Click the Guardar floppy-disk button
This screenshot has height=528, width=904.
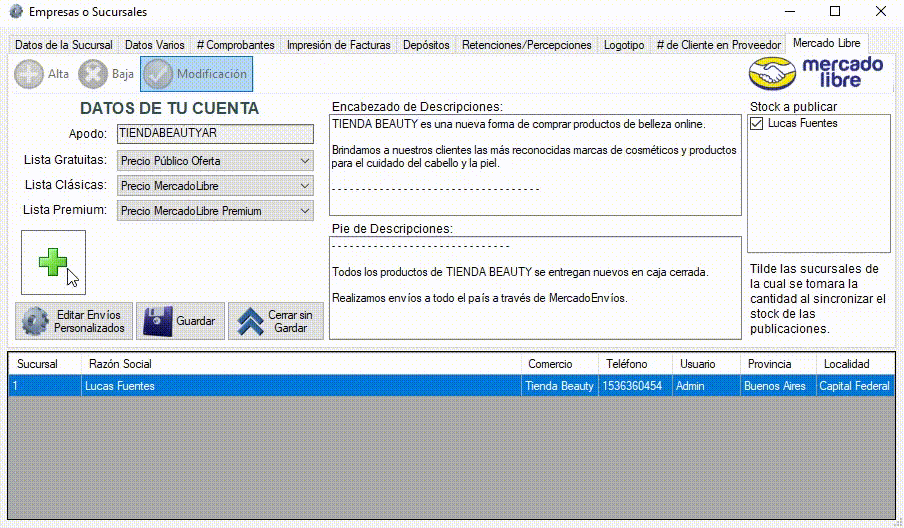(x=180, y=321)
